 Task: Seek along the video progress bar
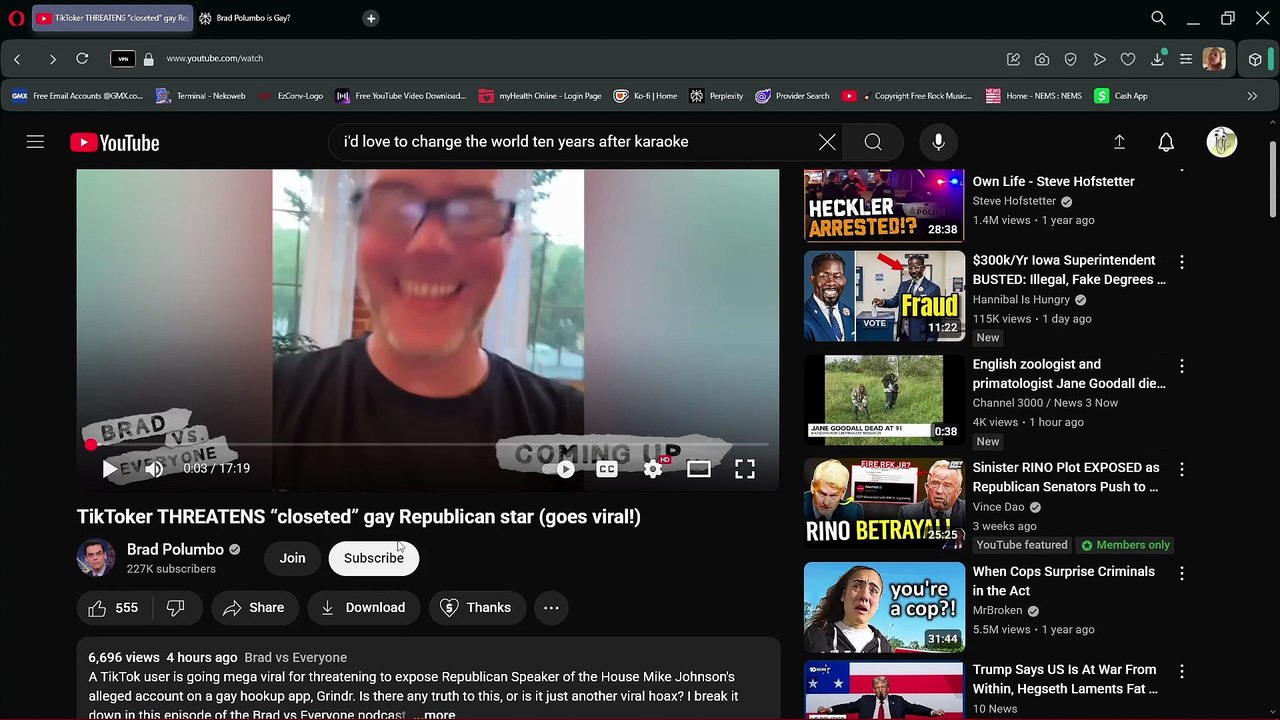[x=428, y=444]
